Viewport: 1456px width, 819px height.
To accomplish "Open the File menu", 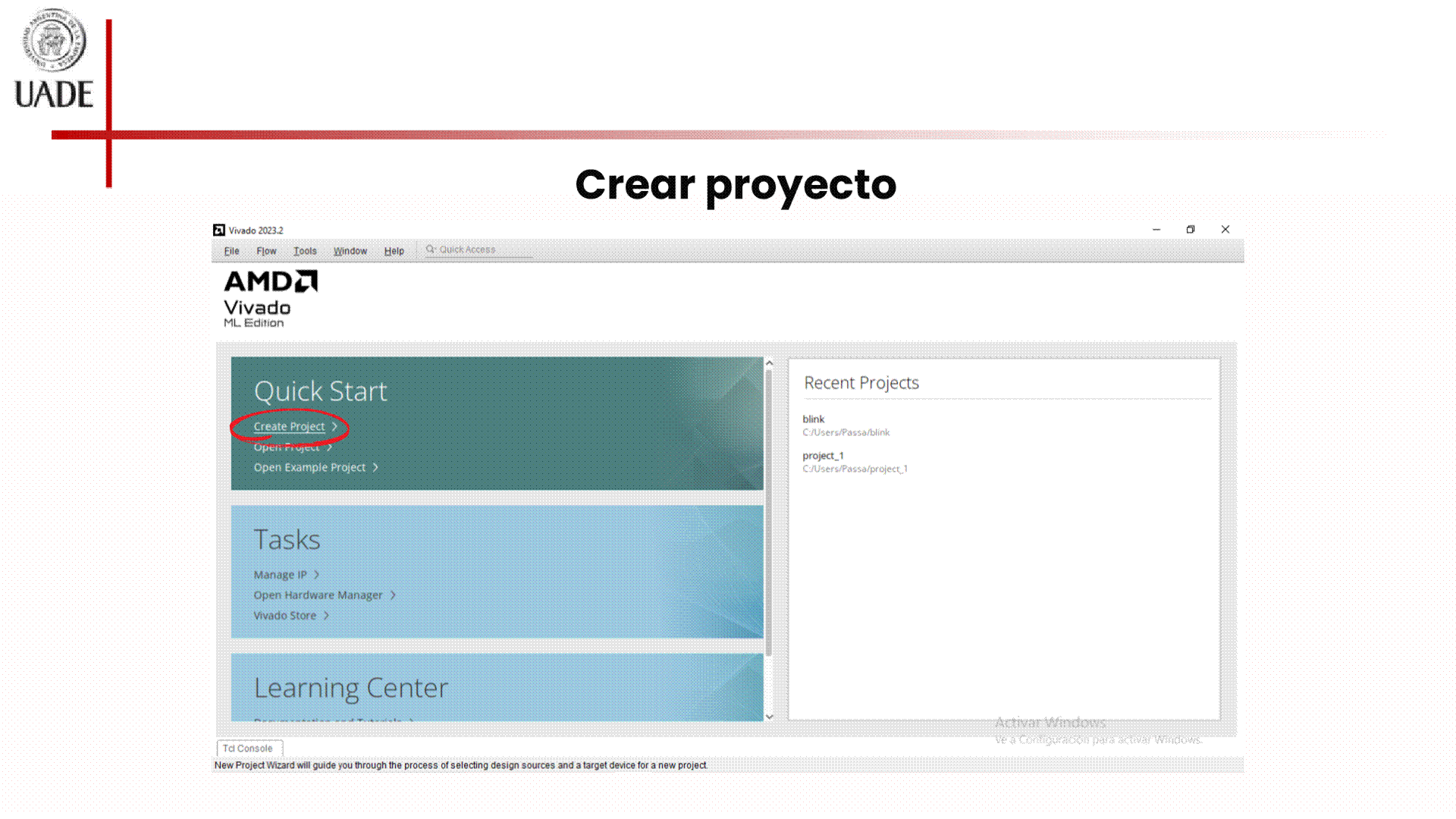I will (x=231, y=251).
